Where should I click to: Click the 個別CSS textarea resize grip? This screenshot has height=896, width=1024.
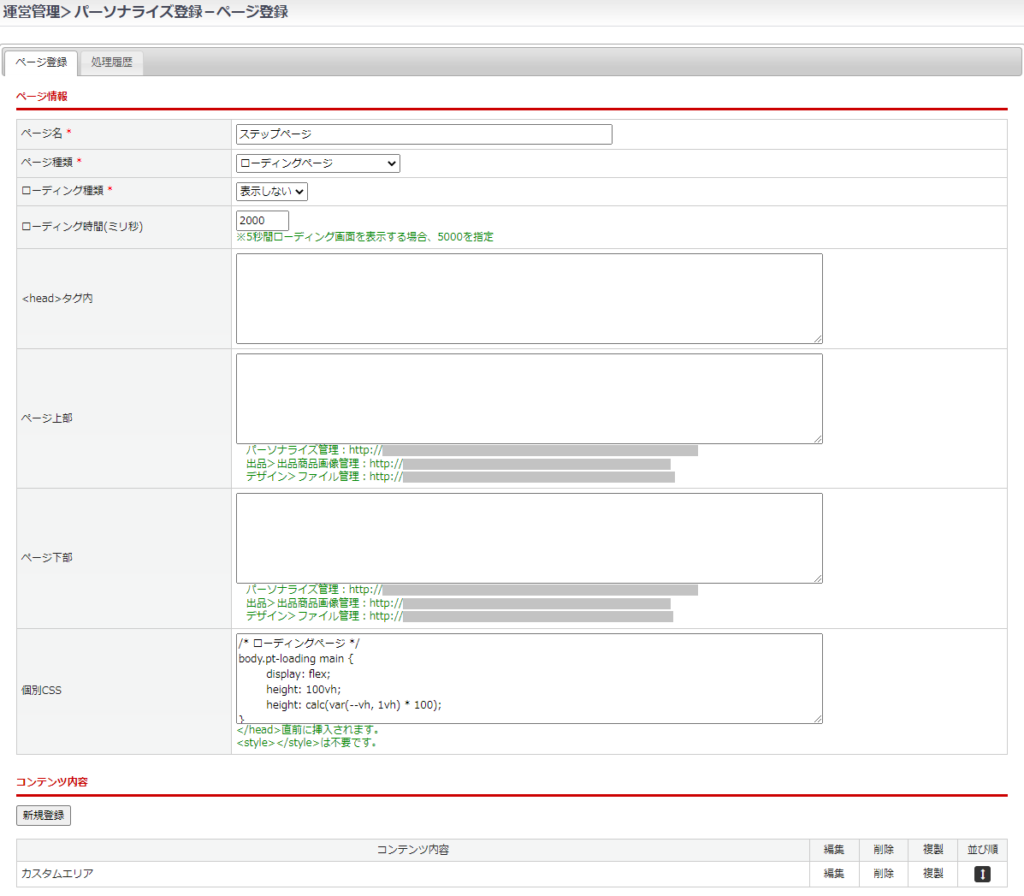[x=817, y=718]
